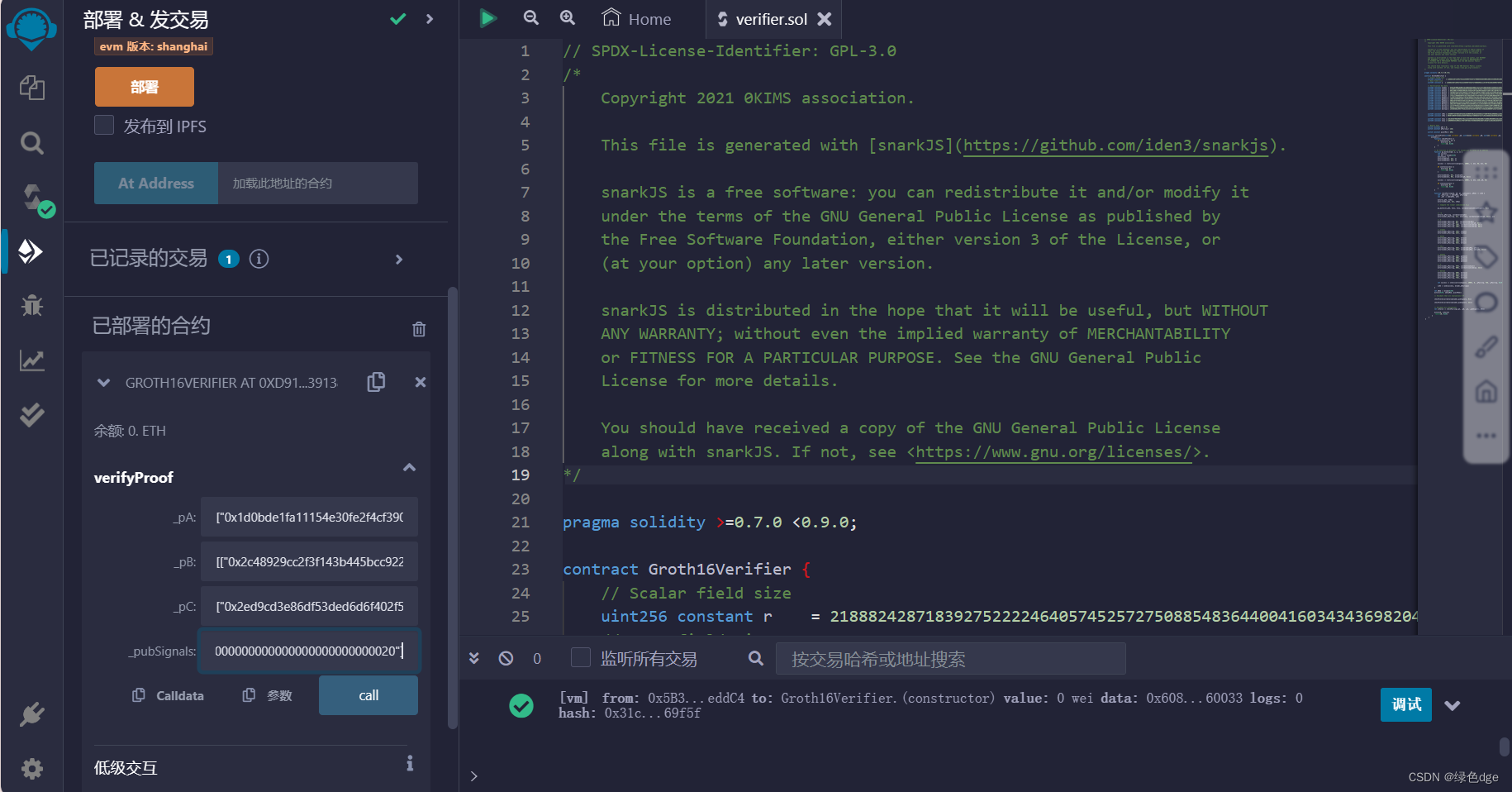Screen dimensions: 1512x792
Task: Click the _pA input field
Action: pos(310,517)
